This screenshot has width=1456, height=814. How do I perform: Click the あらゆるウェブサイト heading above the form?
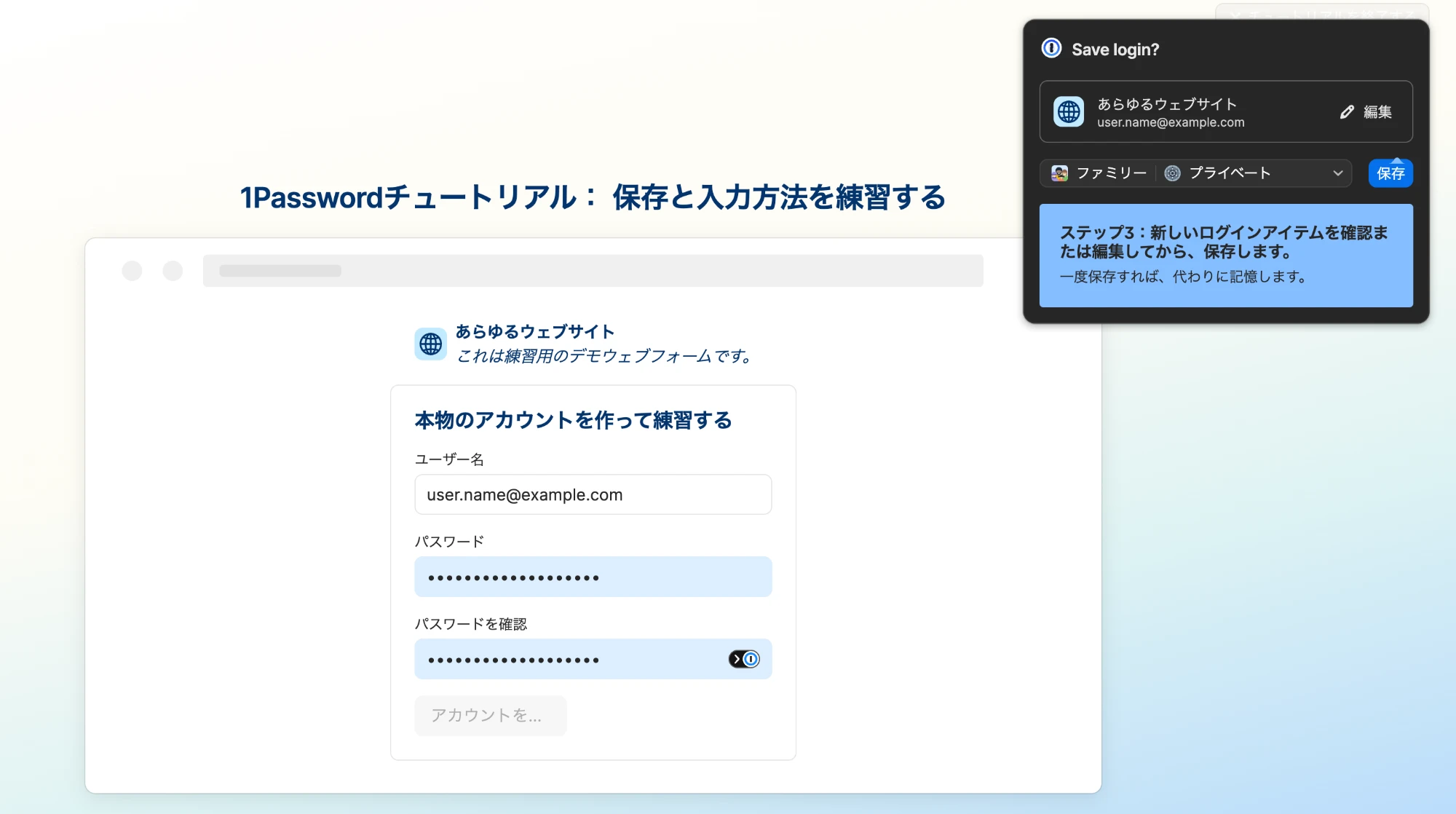point(535,331)
